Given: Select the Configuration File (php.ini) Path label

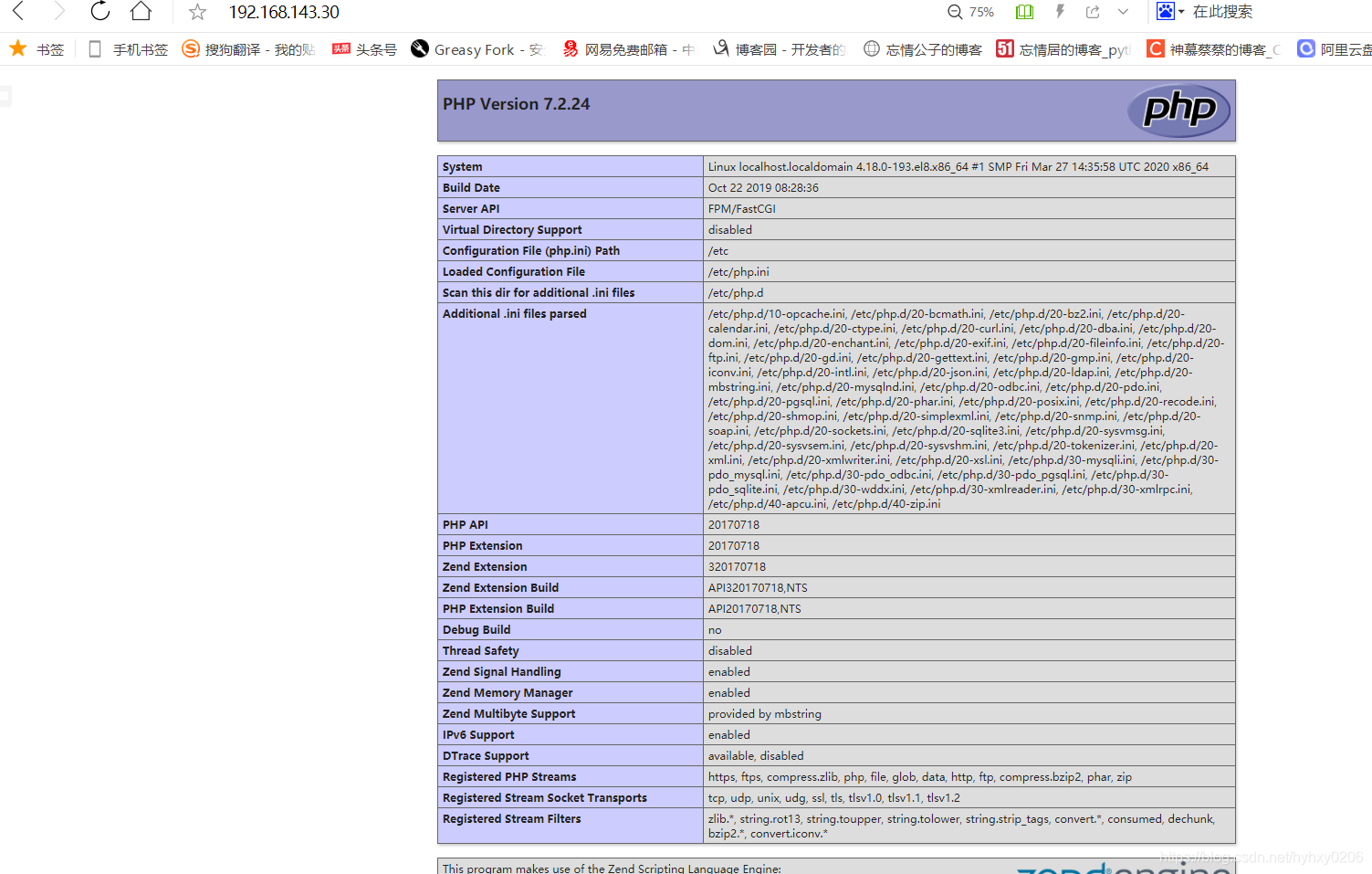Looking at the screenshot, I should [531, 251].
